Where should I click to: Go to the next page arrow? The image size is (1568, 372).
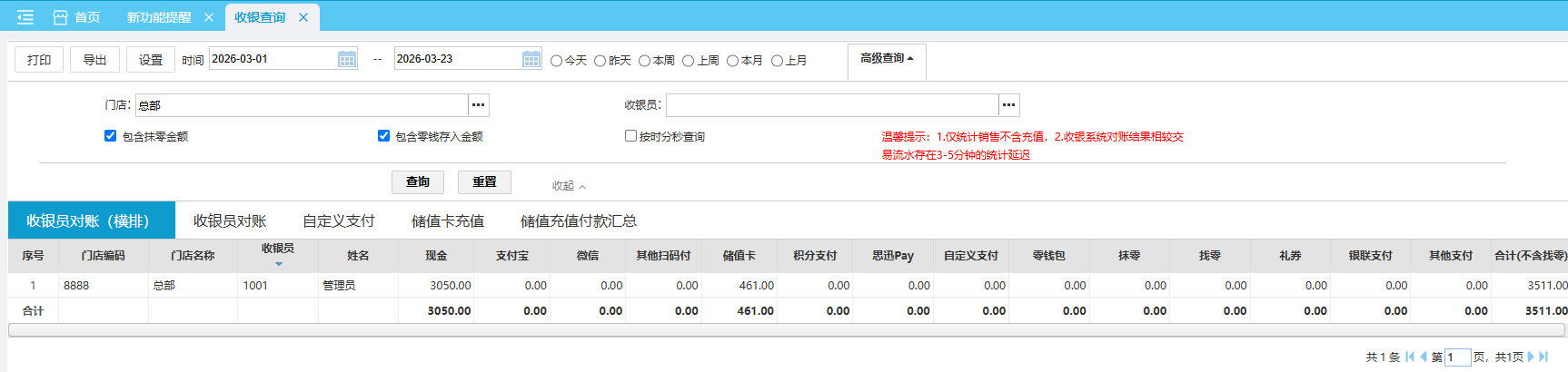tap(1531, 357)
